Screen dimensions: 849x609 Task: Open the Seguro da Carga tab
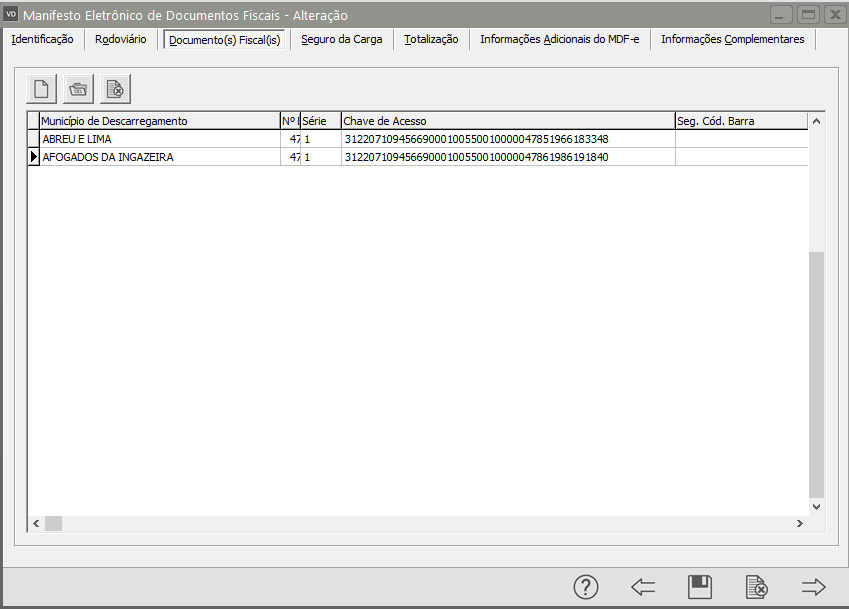342,39
